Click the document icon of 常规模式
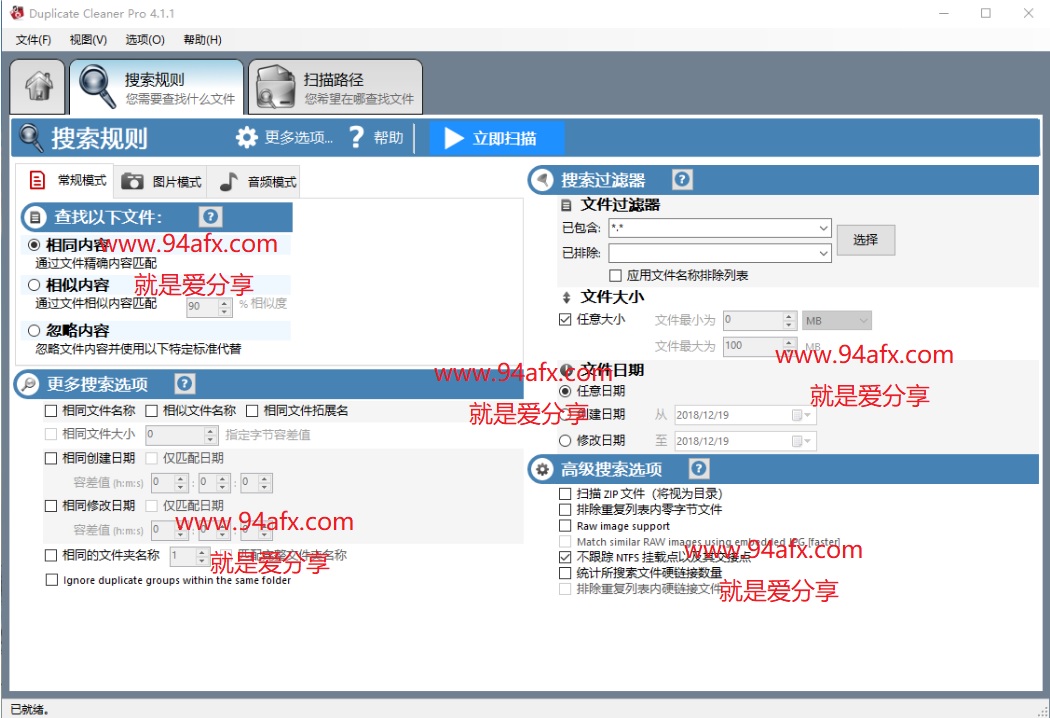The image size is (1050, 718). pyautogui.click(x=37, y=180)
